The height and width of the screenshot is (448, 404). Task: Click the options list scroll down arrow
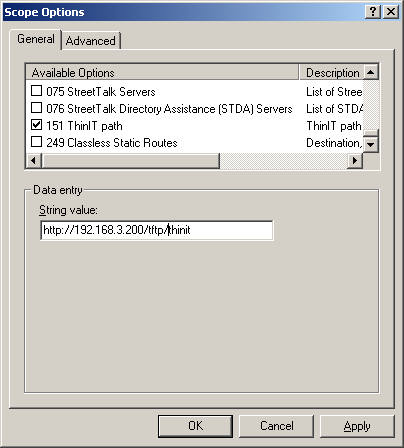pos(371,145)
